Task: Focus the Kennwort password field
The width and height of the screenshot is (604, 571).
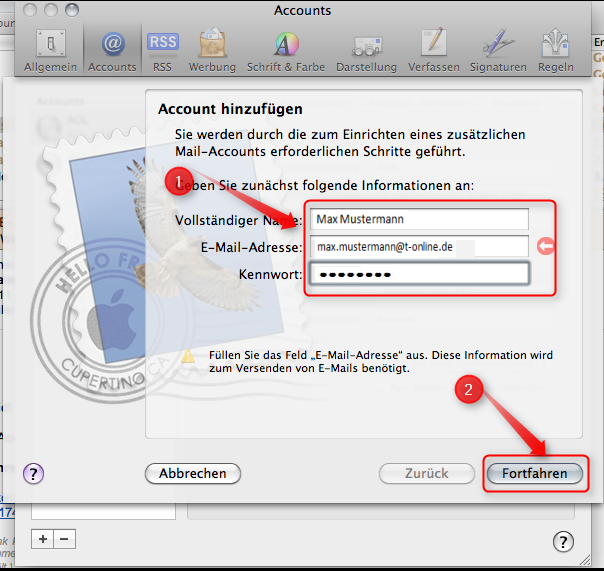Action: [419, 274]
